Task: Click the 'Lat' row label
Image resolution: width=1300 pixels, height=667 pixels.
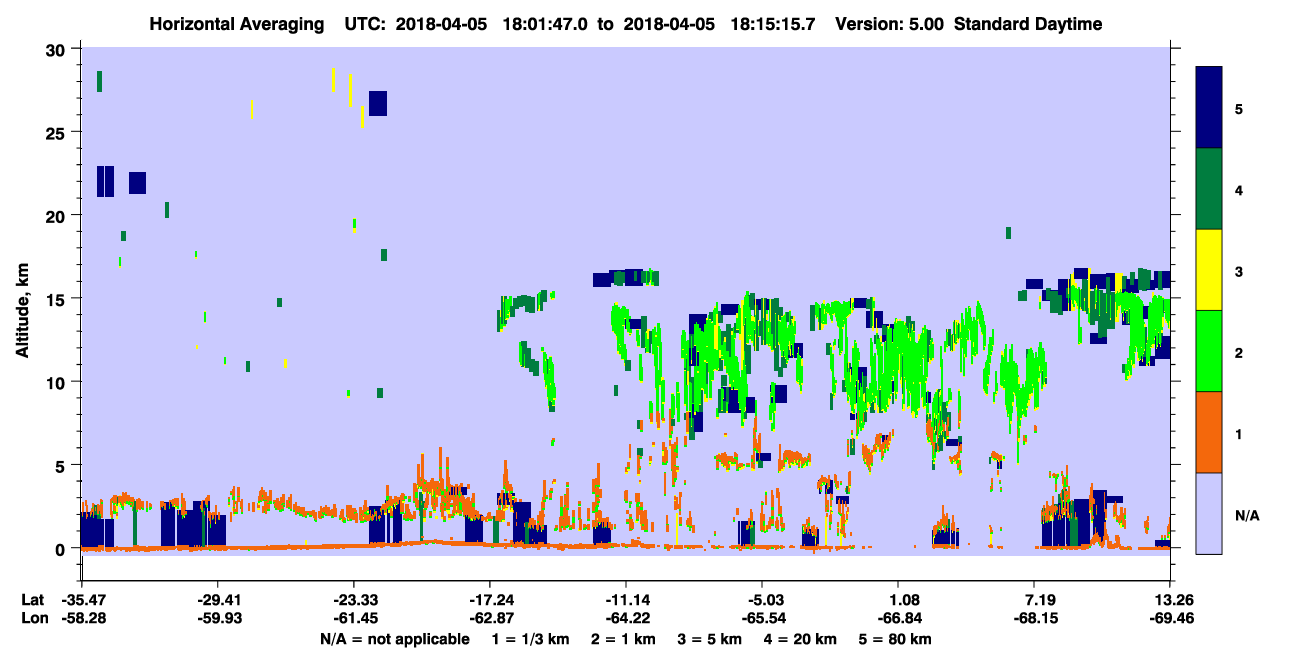Action: (32, 600)
